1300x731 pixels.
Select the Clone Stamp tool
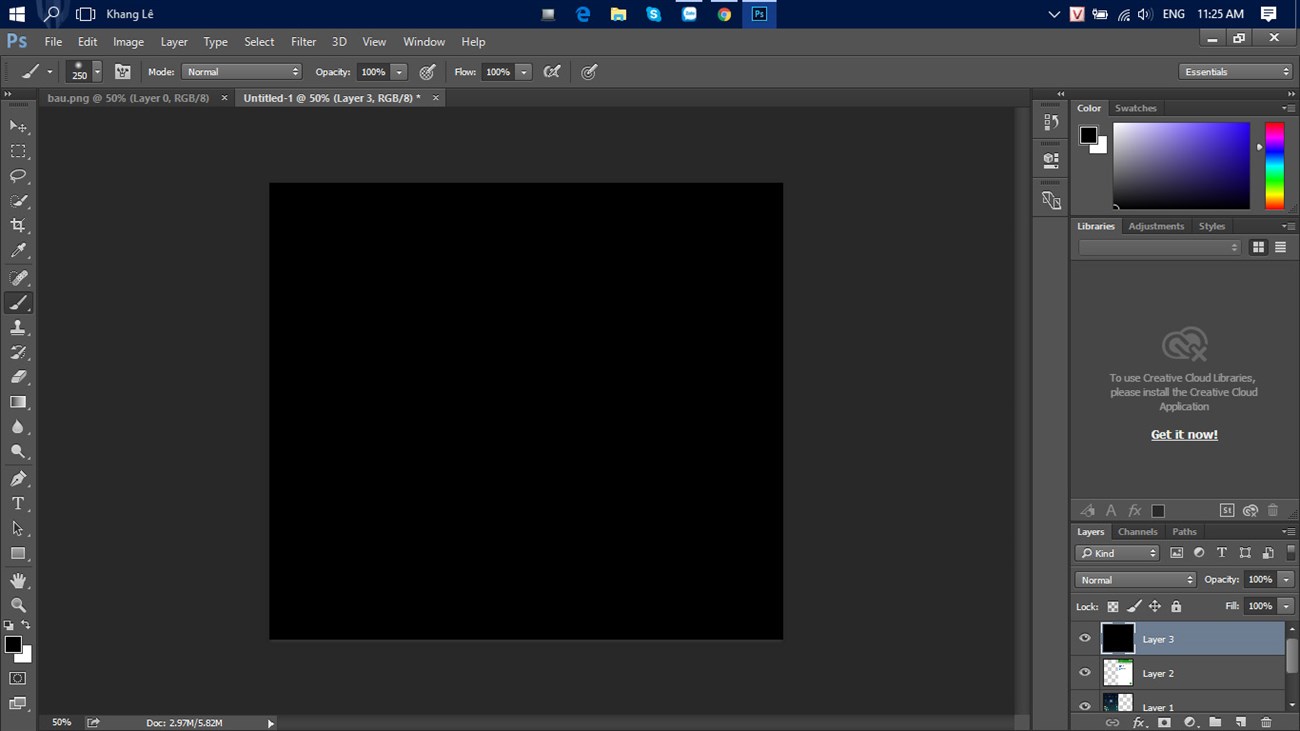tap(18, 328)
